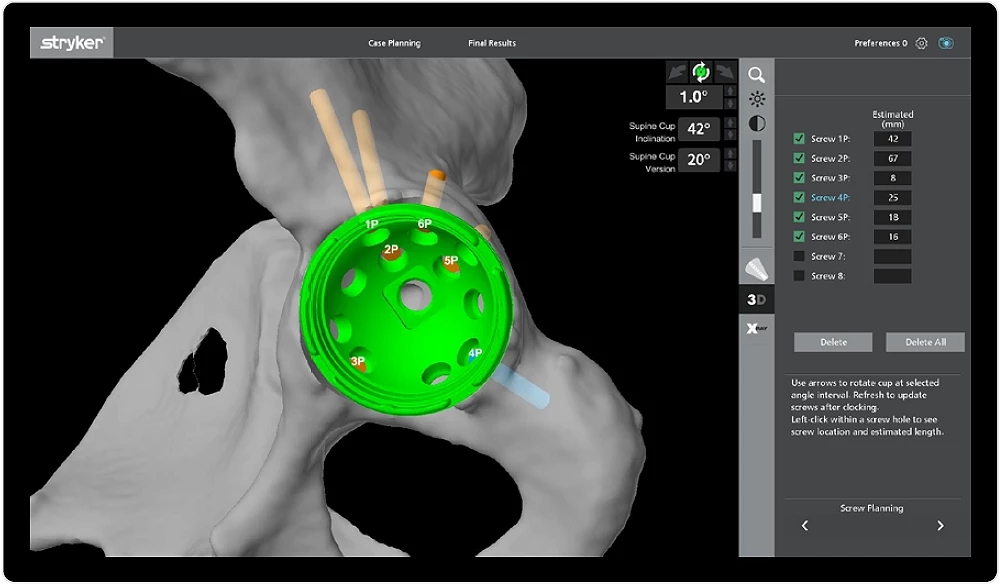Open Preferences via the gear icon
Image resolution: width=1001 pixels, height=584 pixels.
click(x=922, y=43)
